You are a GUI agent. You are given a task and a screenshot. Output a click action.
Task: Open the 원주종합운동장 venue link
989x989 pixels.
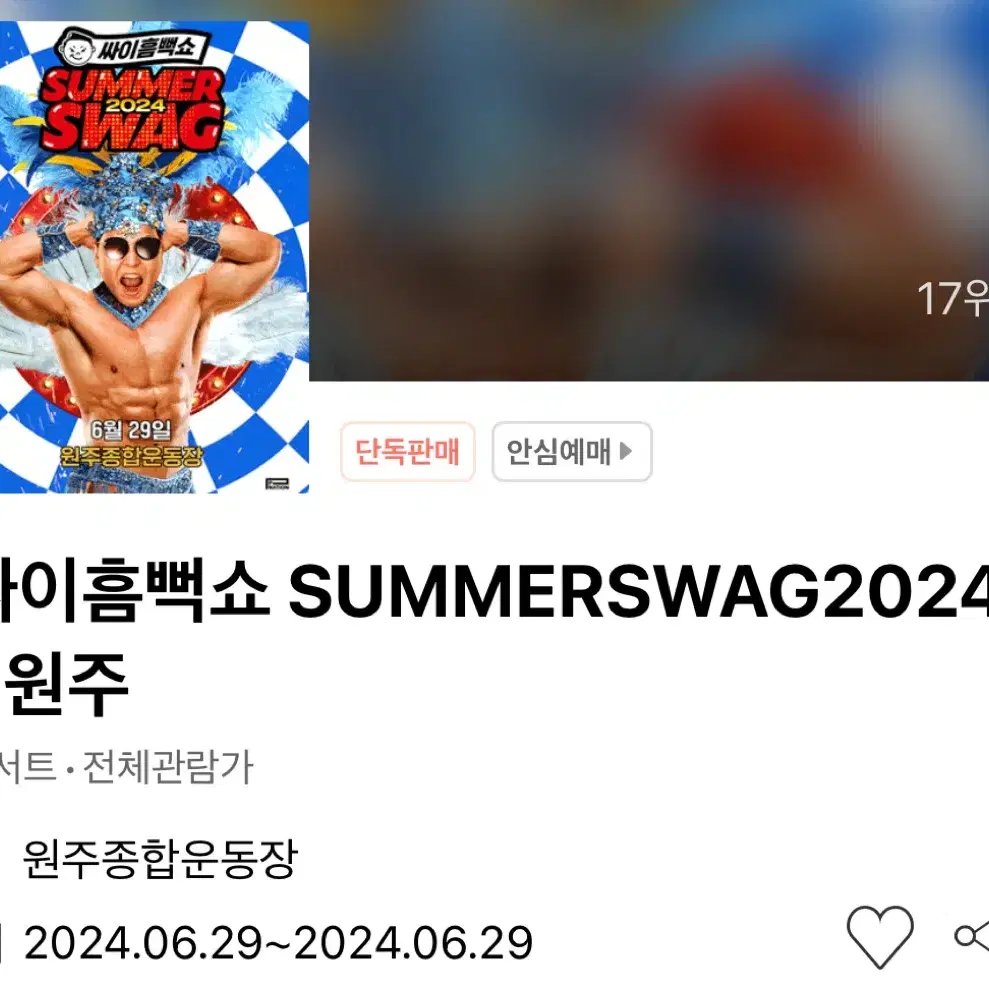160,859
